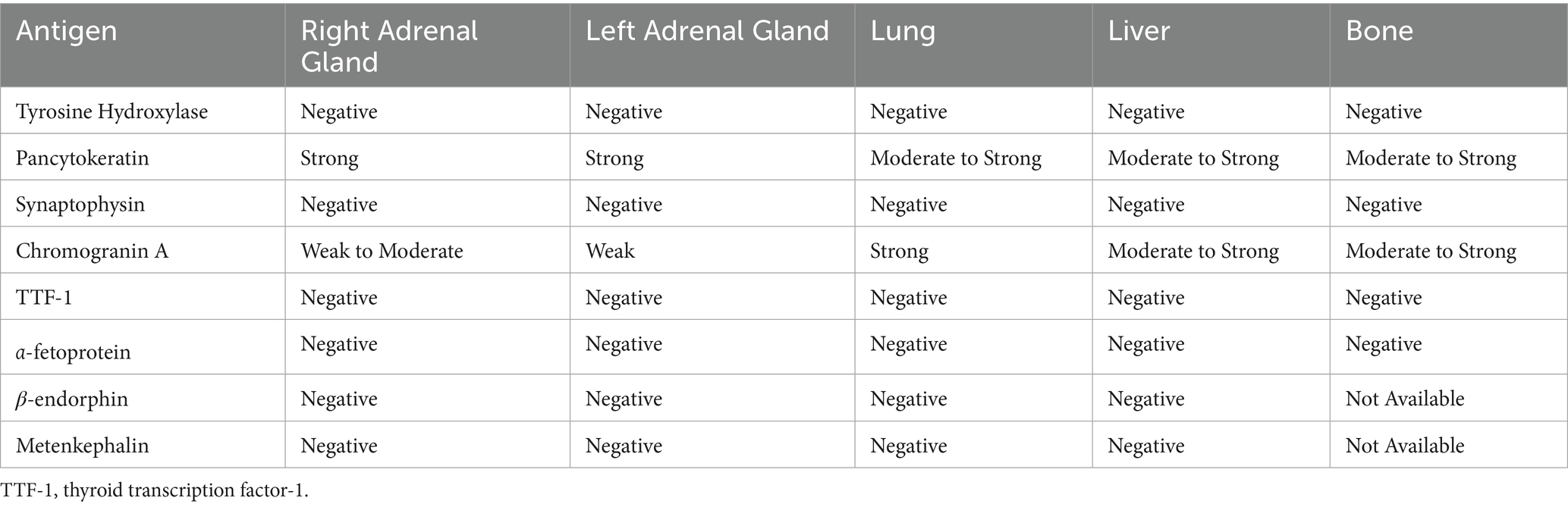The height and width of the screenshot is (507, 1568).
Task: Click the Metenkephalin row label
Action: tap(83, 445)
